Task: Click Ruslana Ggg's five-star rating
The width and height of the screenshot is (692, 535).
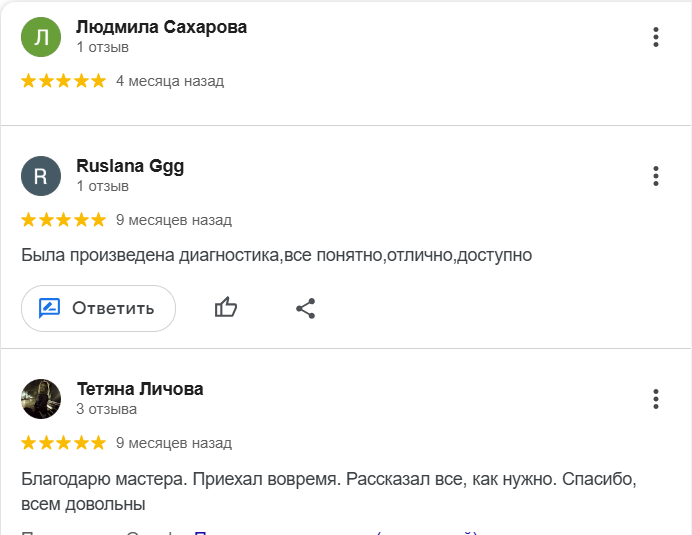Action: click(x=63, y=220)
